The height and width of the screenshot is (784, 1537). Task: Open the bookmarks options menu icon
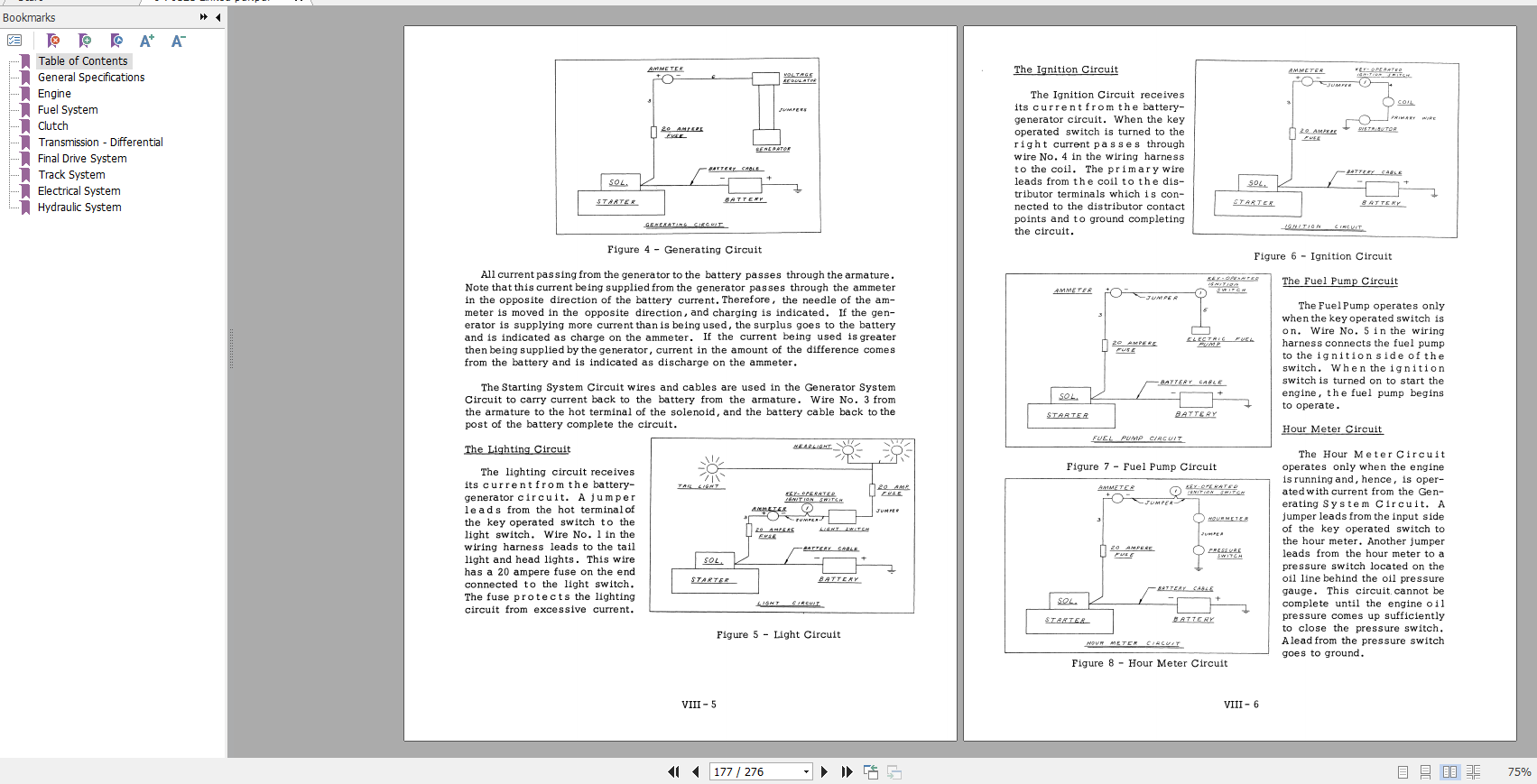[x=14, y=41]
